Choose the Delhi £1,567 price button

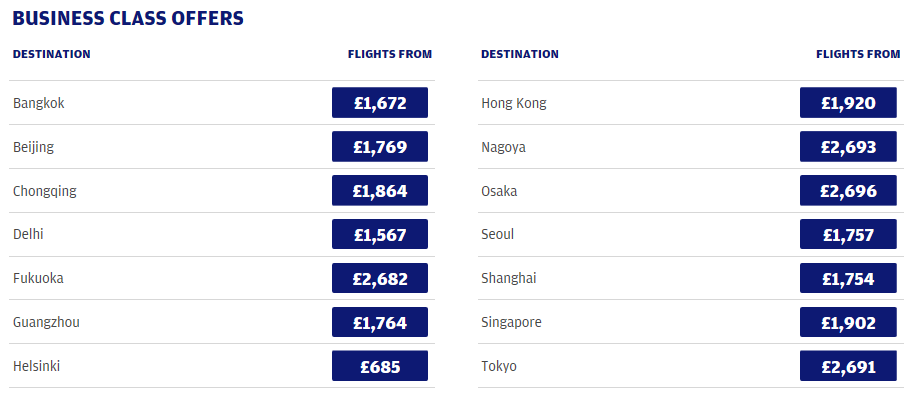pos(380,234)
